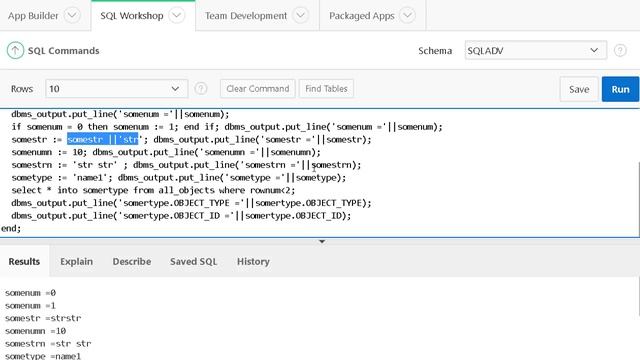Click the SQL Commands heading text
This screenshot has width=640, height=360.
point(63,51)
